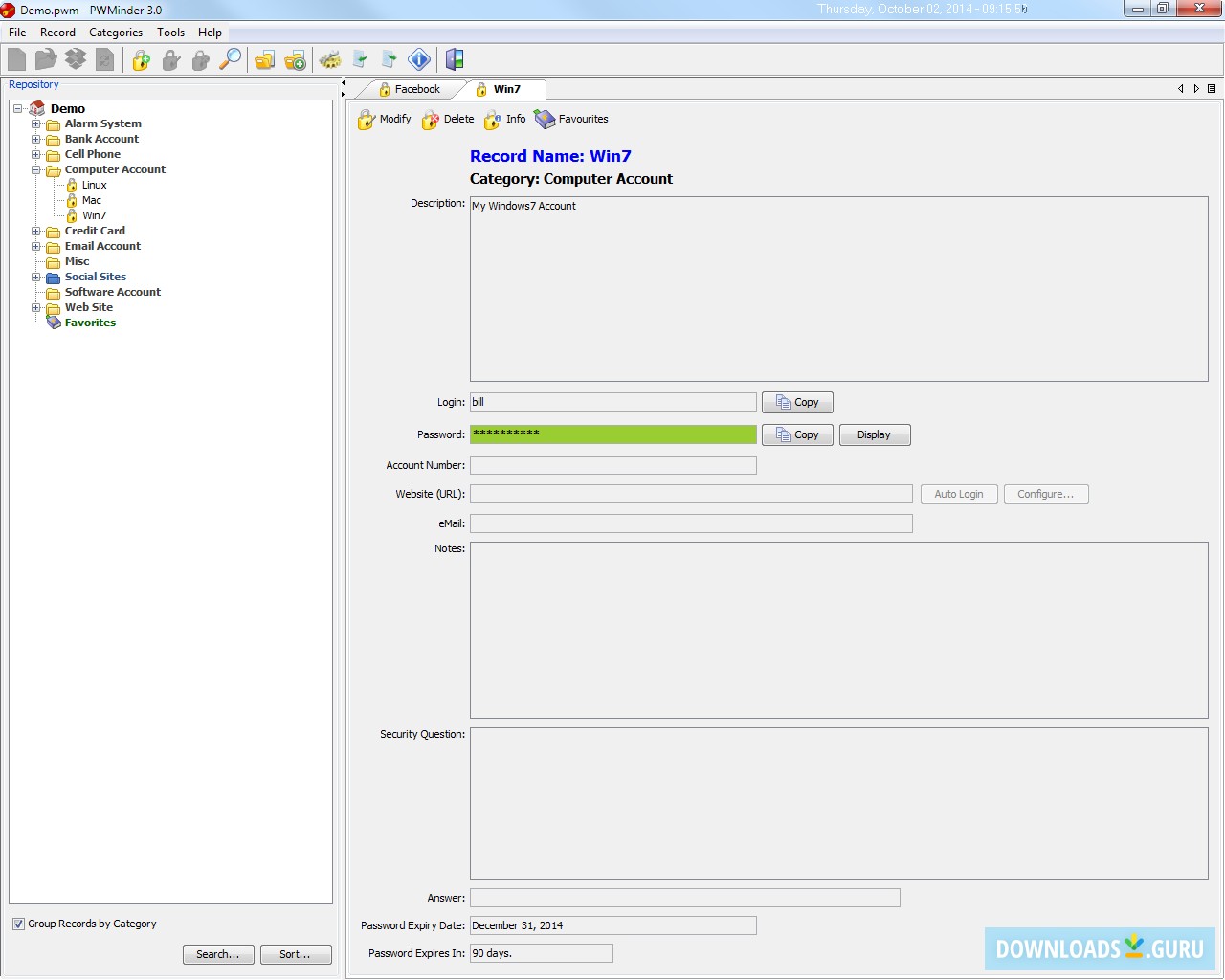Viewport: 1225px width, 980px height.
Task: Click the Delete record icon
Action: click(x=448, y=120)
